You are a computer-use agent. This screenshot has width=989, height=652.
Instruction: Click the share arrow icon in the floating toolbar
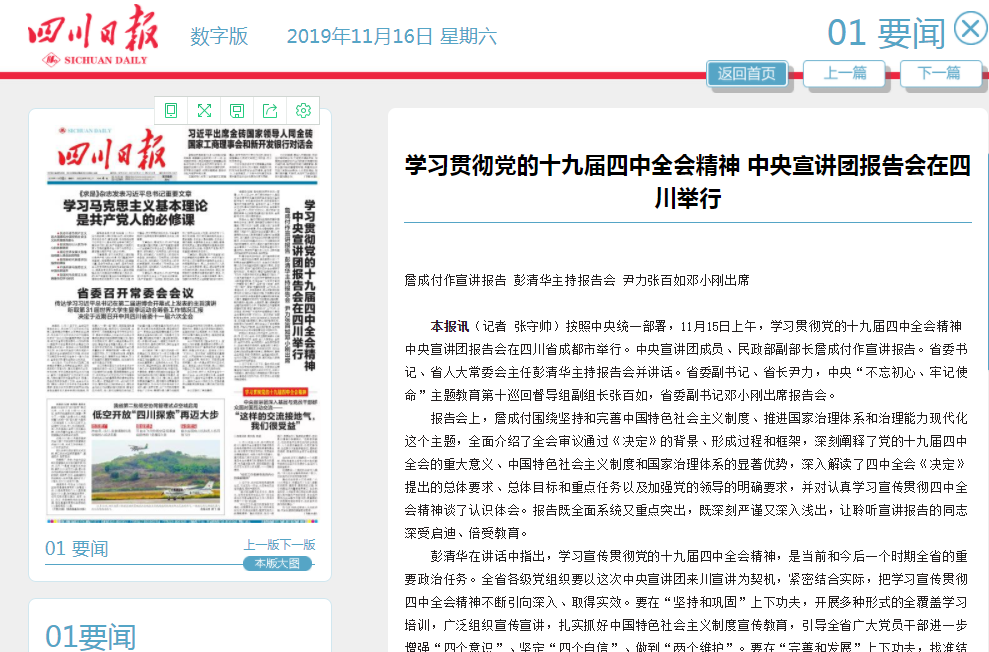pos(270,111)
